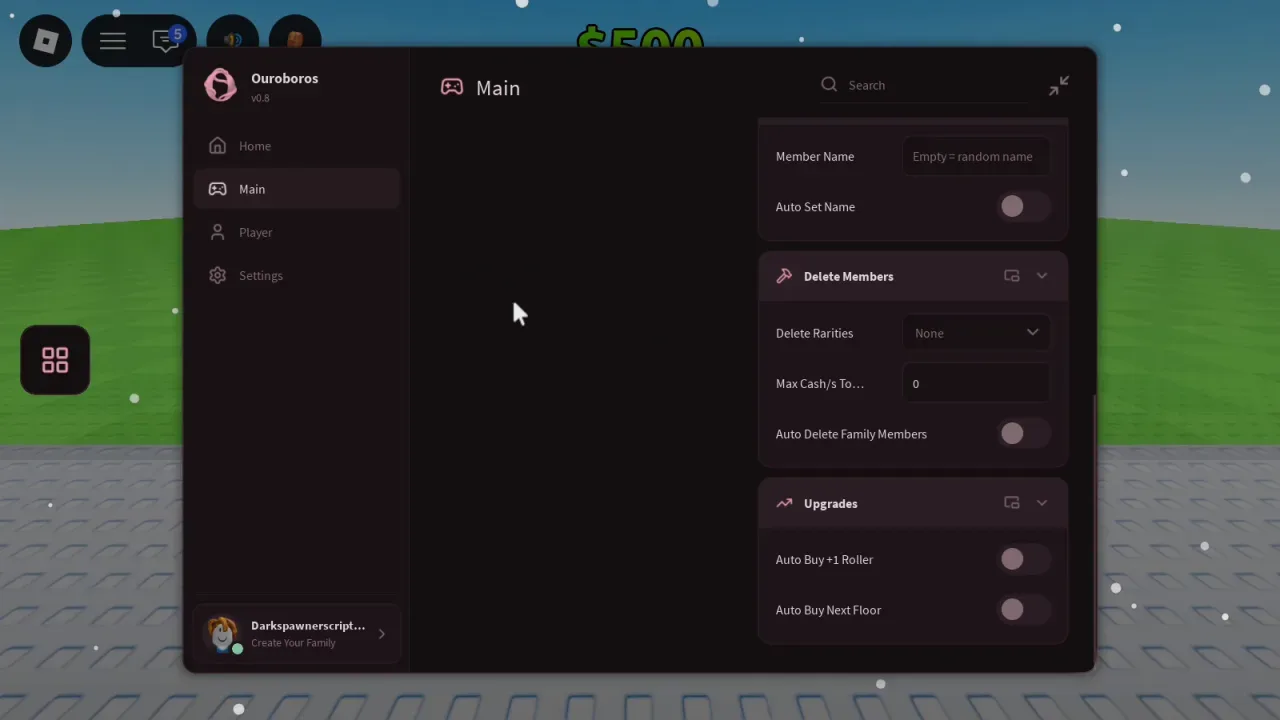Enable Auto Delete Family Members

1023,434
